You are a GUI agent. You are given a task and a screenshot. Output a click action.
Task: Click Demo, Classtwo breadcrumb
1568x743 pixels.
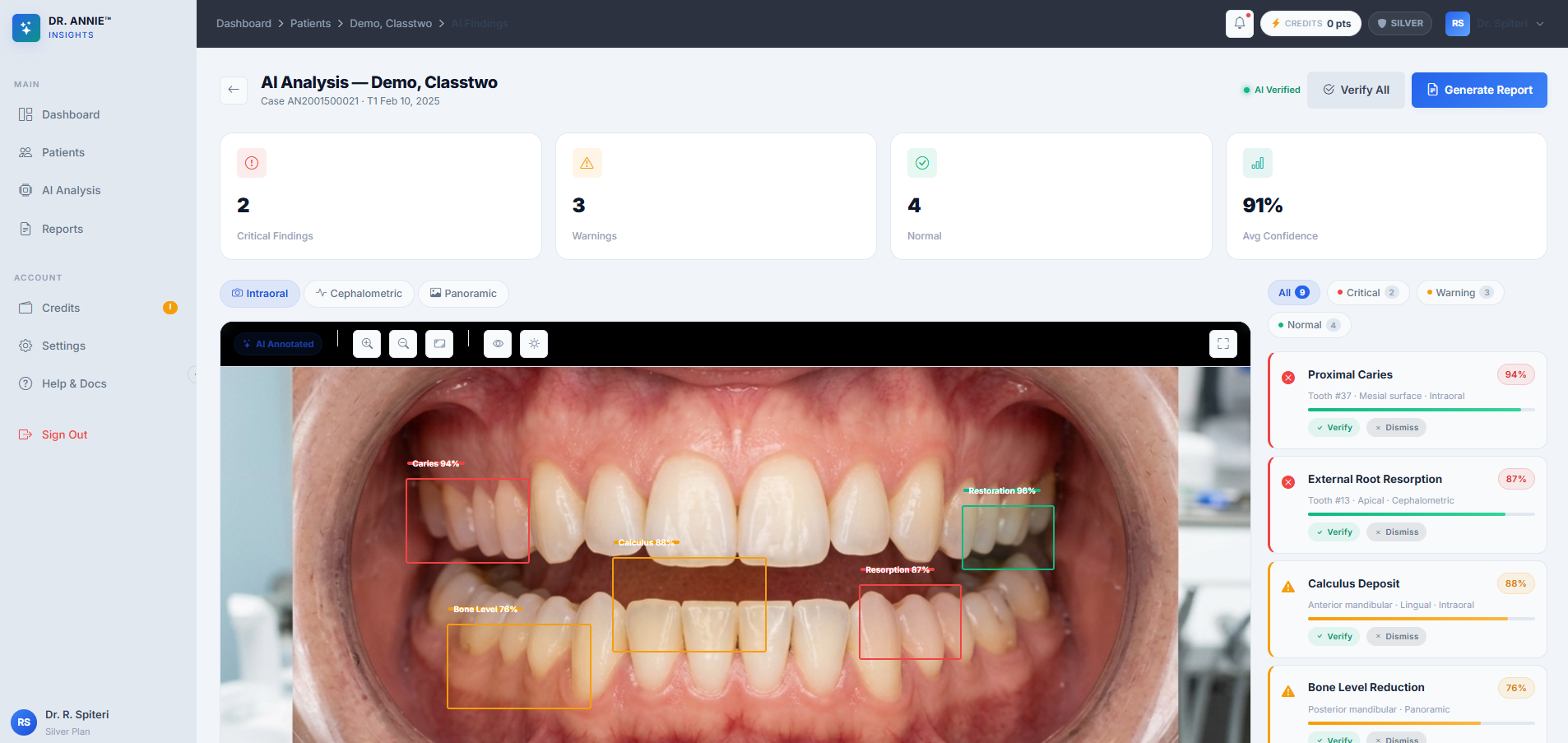point(391,23)
